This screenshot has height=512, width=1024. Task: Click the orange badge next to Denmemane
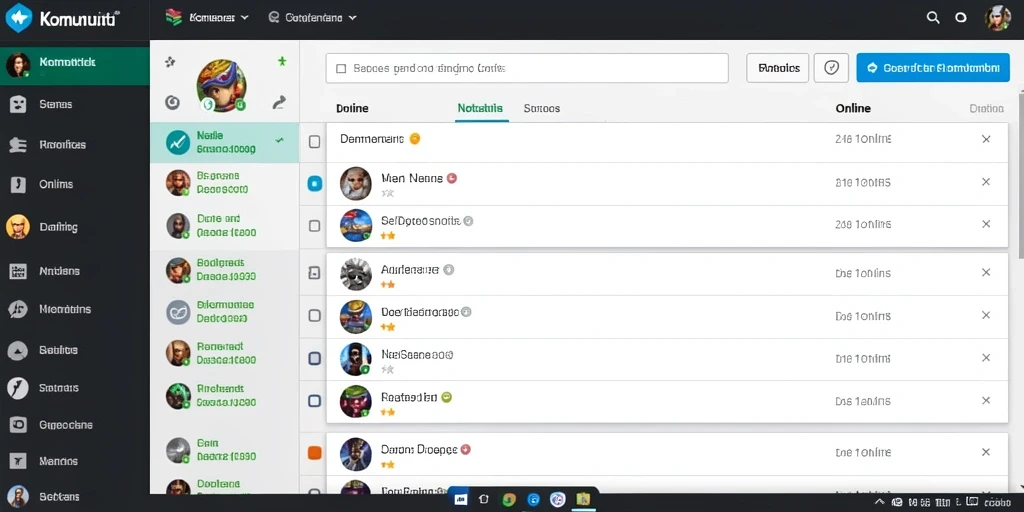pos(414,138)
